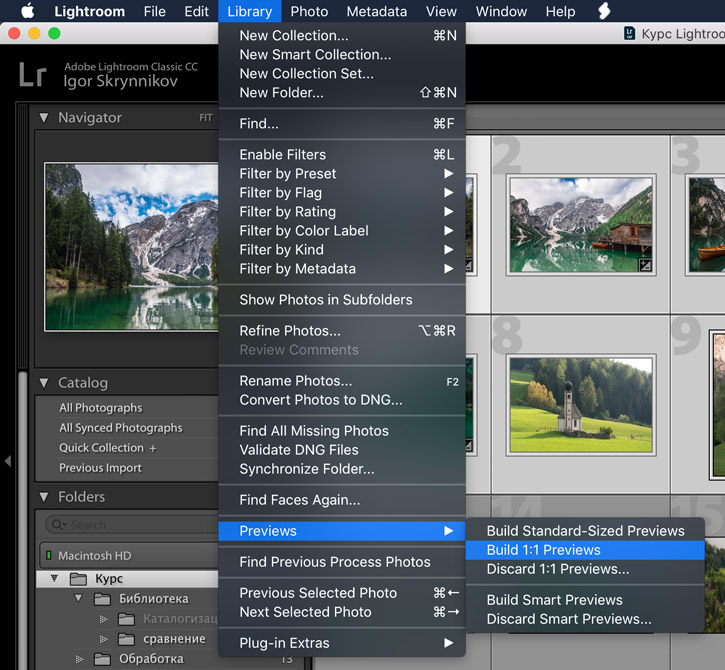Open the Metadata menu
Image resolution: width=725 pixels, height=670 pixels.
[x=376, y=12]
